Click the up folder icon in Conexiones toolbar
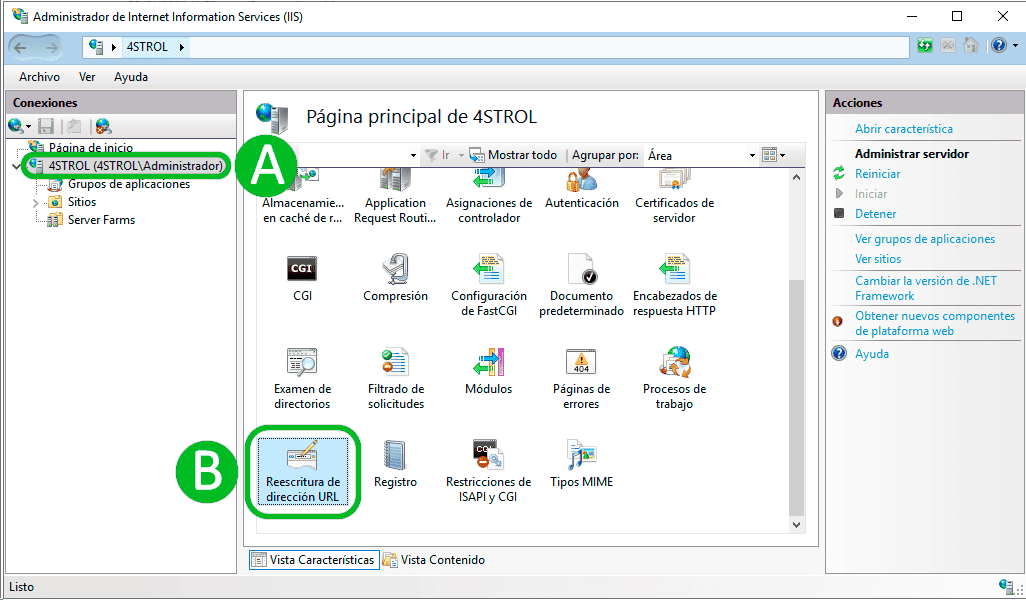 (75, 126)
